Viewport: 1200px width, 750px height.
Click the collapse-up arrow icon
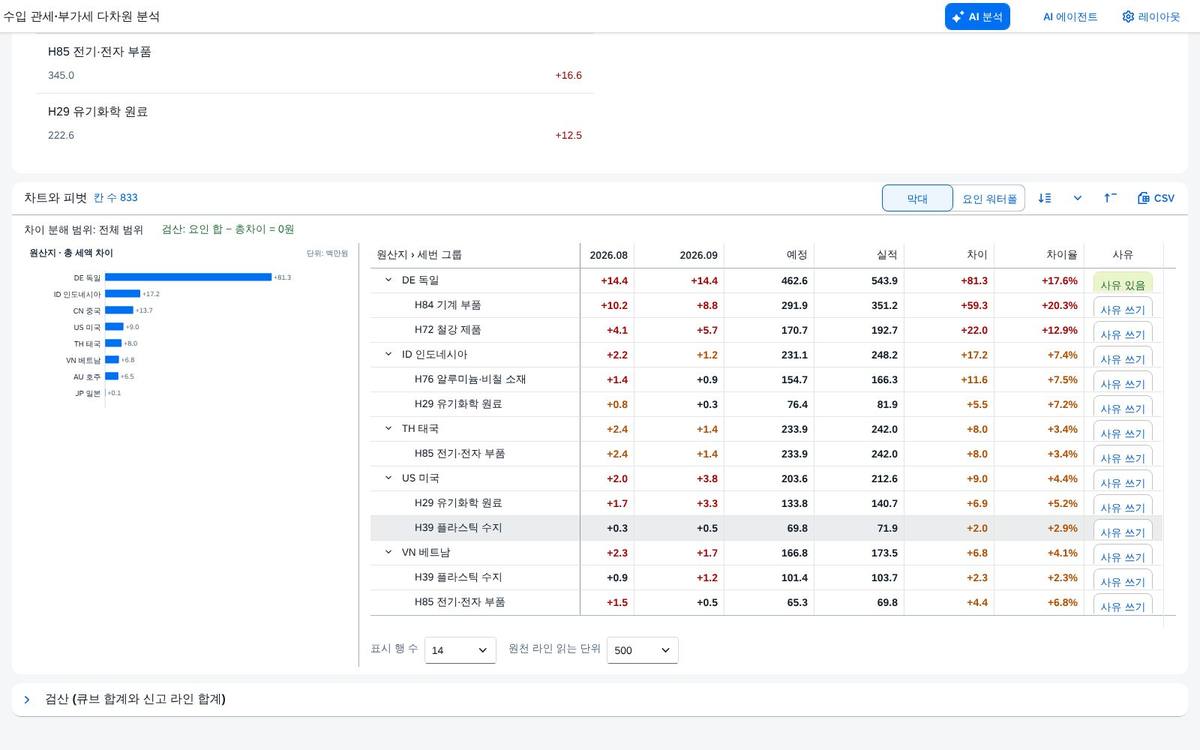[1110, 198]
